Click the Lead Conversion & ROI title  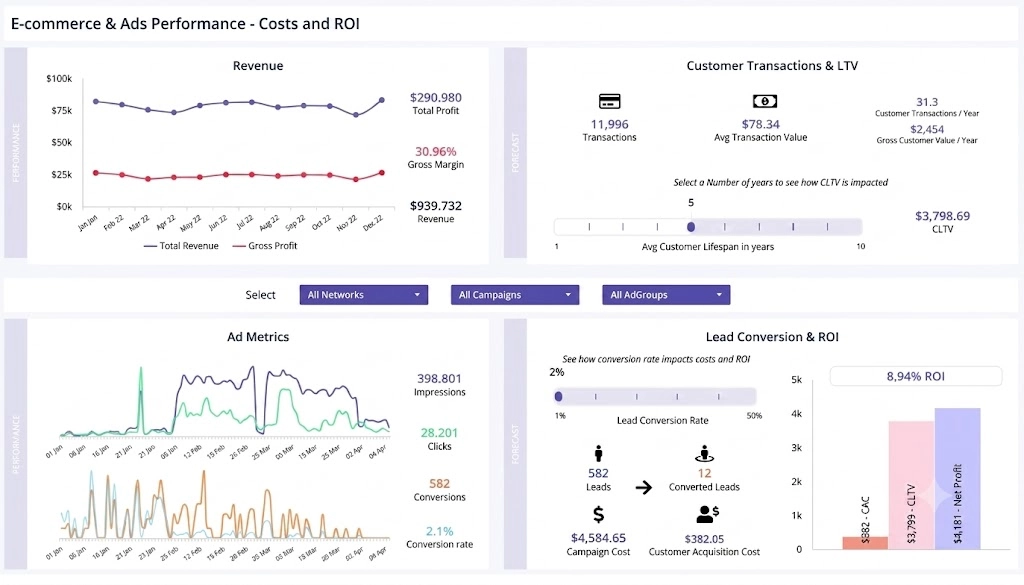tap(772, 337)
